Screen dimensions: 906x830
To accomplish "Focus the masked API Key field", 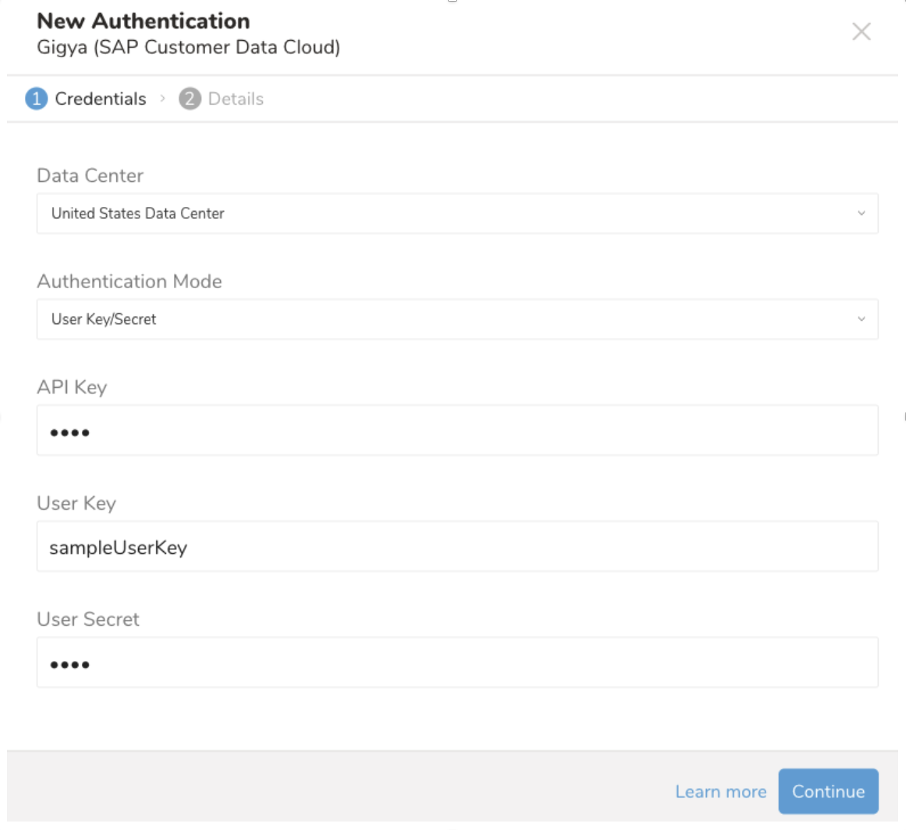I will pyautogui.click(x=457, y=431).
